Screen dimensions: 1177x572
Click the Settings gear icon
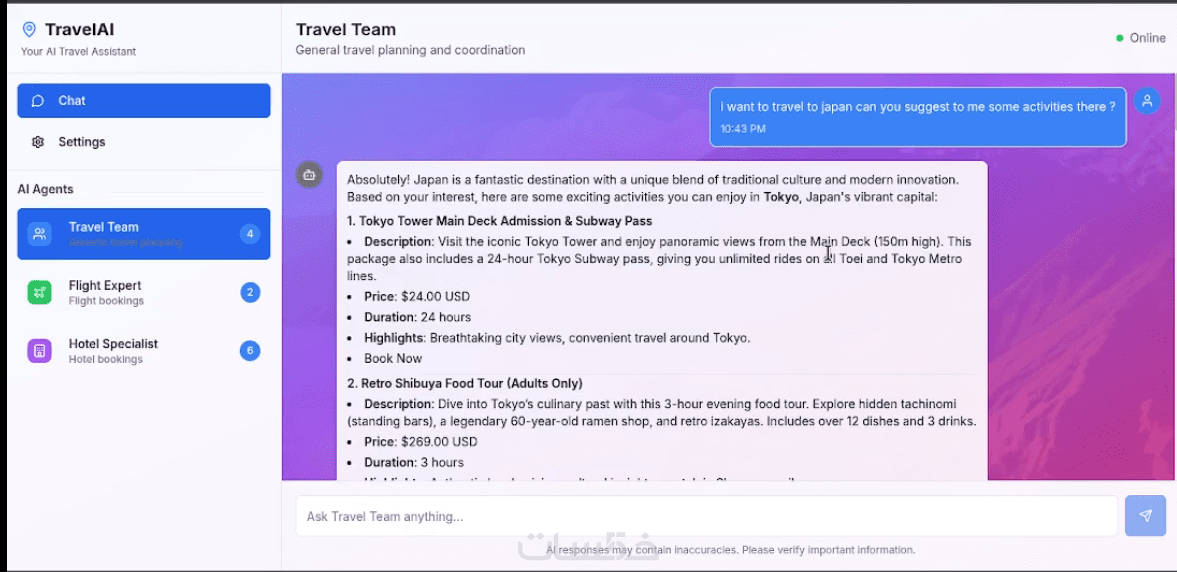click(x=38, y=142)
